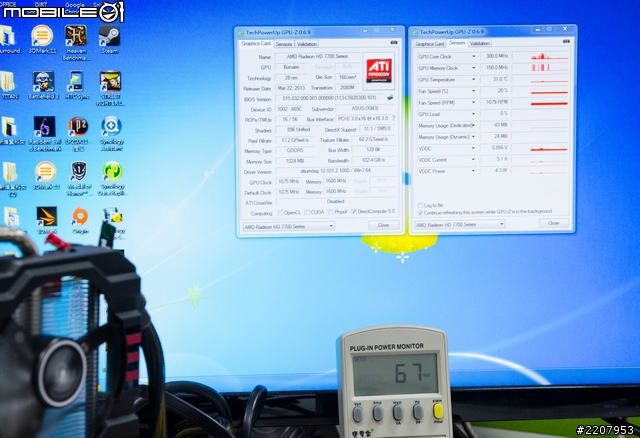Click the Name field showing AMD Radeon HD 7700 Series
Screen dimensions: 640x438
tap(317, 56)
